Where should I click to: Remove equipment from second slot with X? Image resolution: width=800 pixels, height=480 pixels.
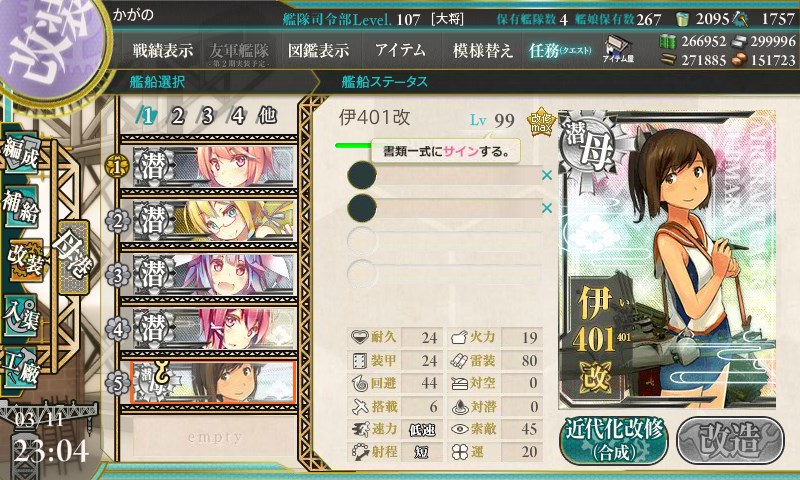click(547, 208)
